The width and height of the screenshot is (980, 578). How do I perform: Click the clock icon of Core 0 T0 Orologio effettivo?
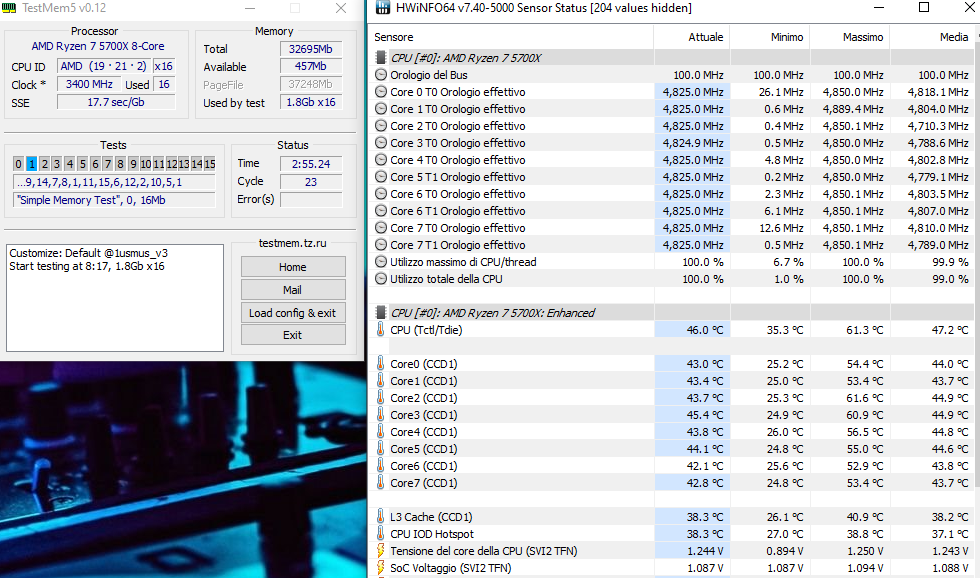coord(381,91)
